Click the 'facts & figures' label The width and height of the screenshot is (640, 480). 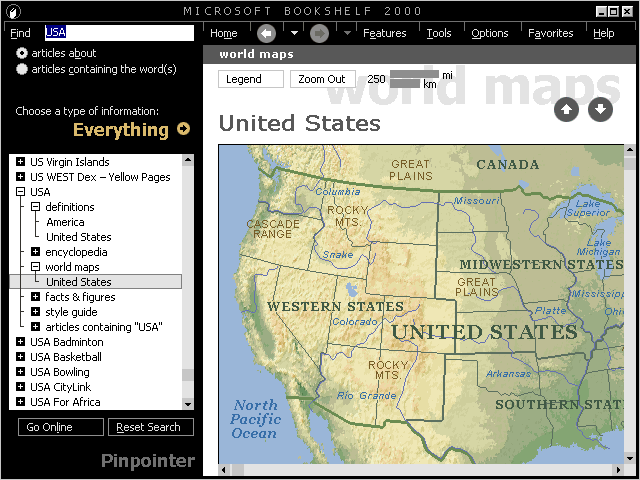(x=80, y=297)
